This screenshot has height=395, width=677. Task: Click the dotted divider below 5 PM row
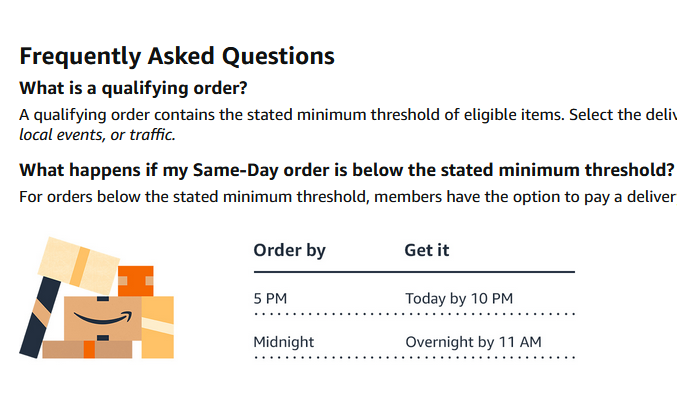click(414, 314)
